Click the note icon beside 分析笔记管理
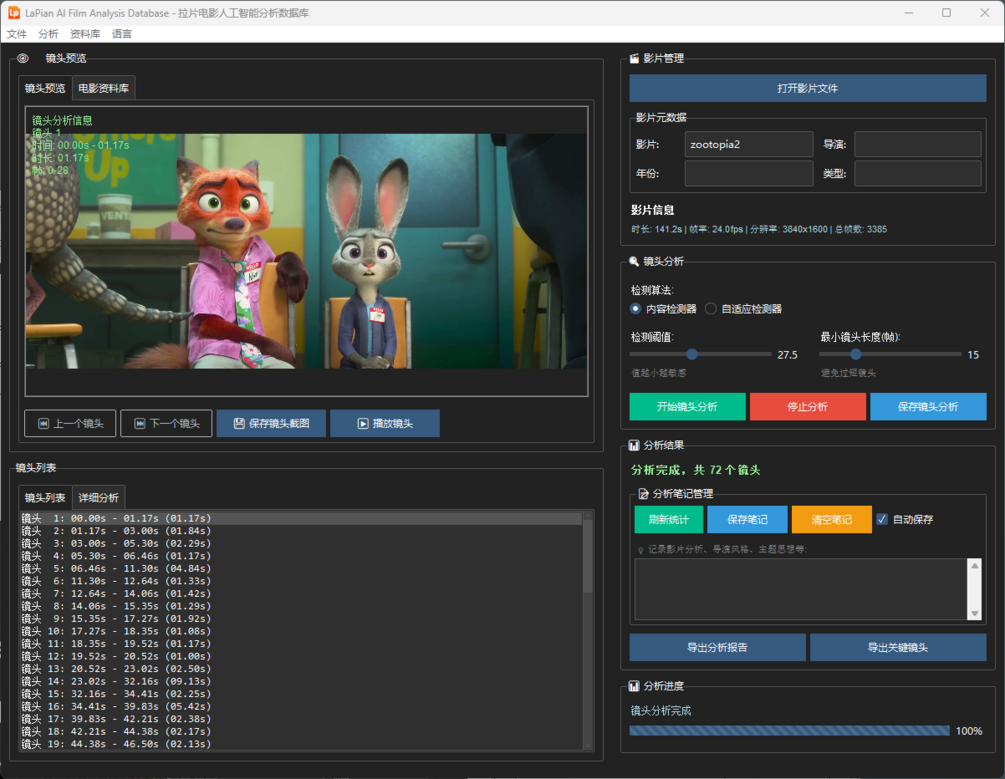Image resolution: width=1005 pixels, height=779 pixels. tap(644, 494)
